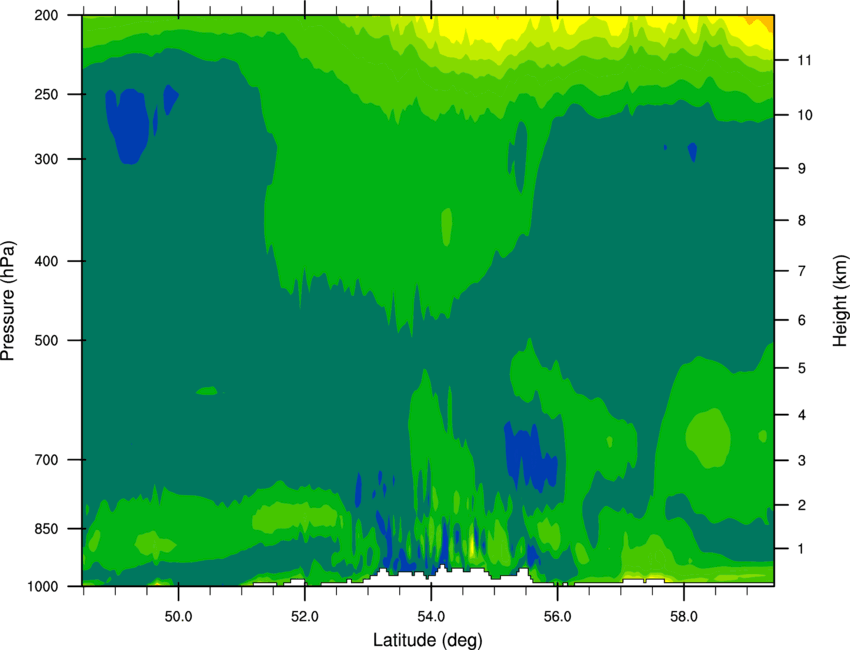Click the 'Pressure (hPa)' axis title
Viewport: 850px width, 650px height.
[x=8, y=301]
